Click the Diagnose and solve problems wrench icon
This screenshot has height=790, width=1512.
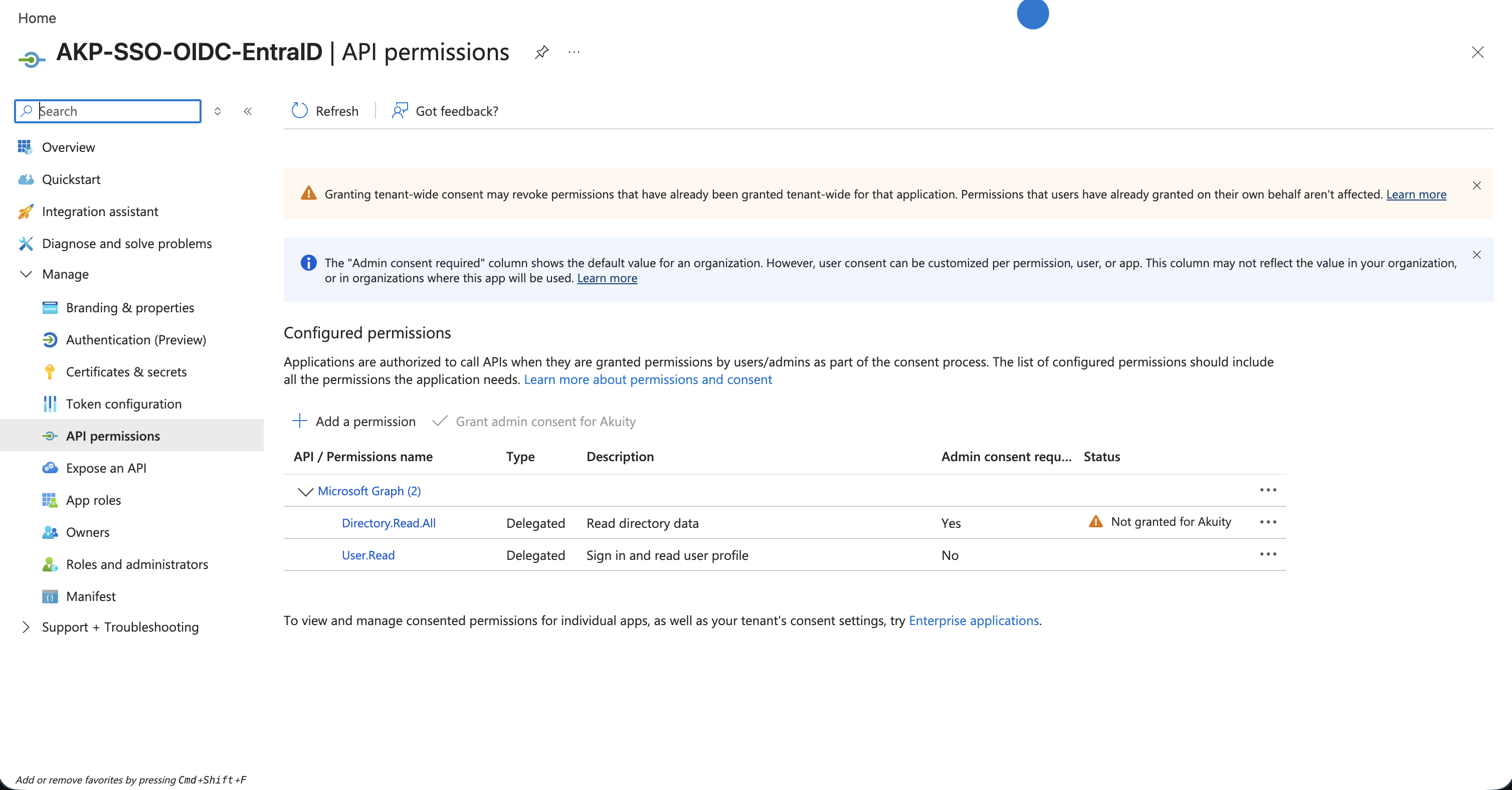coord(26,244)
